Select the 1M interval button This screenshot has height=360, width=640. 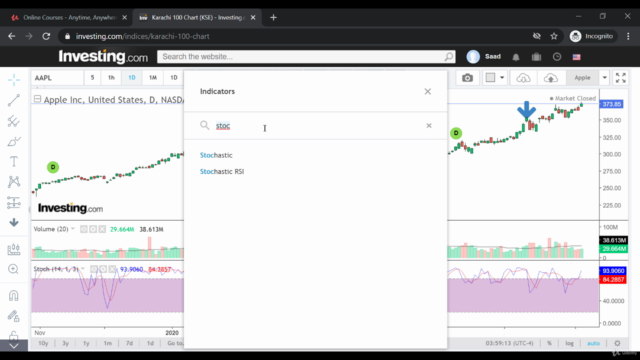(153, 78)
